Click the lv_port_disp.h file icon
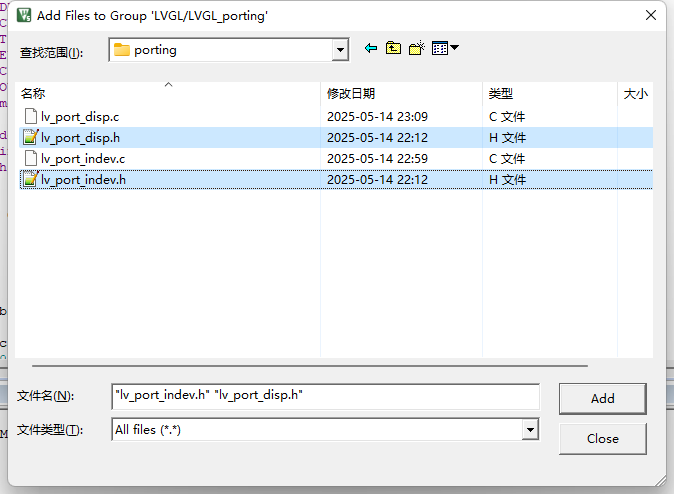 click(31, 138)
